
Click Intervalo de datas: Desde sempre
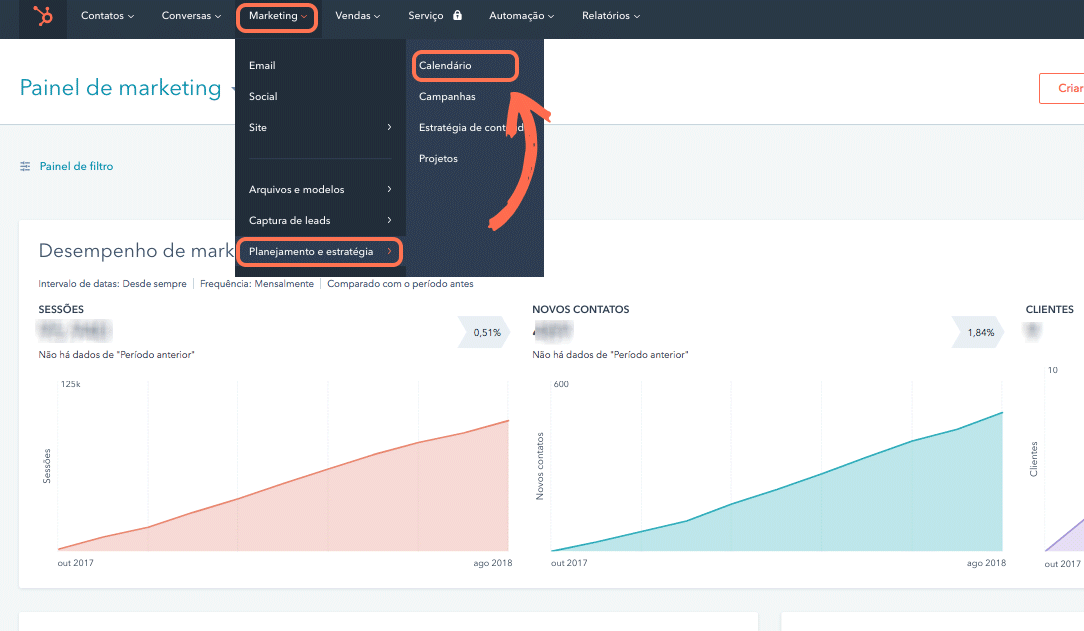112,283
